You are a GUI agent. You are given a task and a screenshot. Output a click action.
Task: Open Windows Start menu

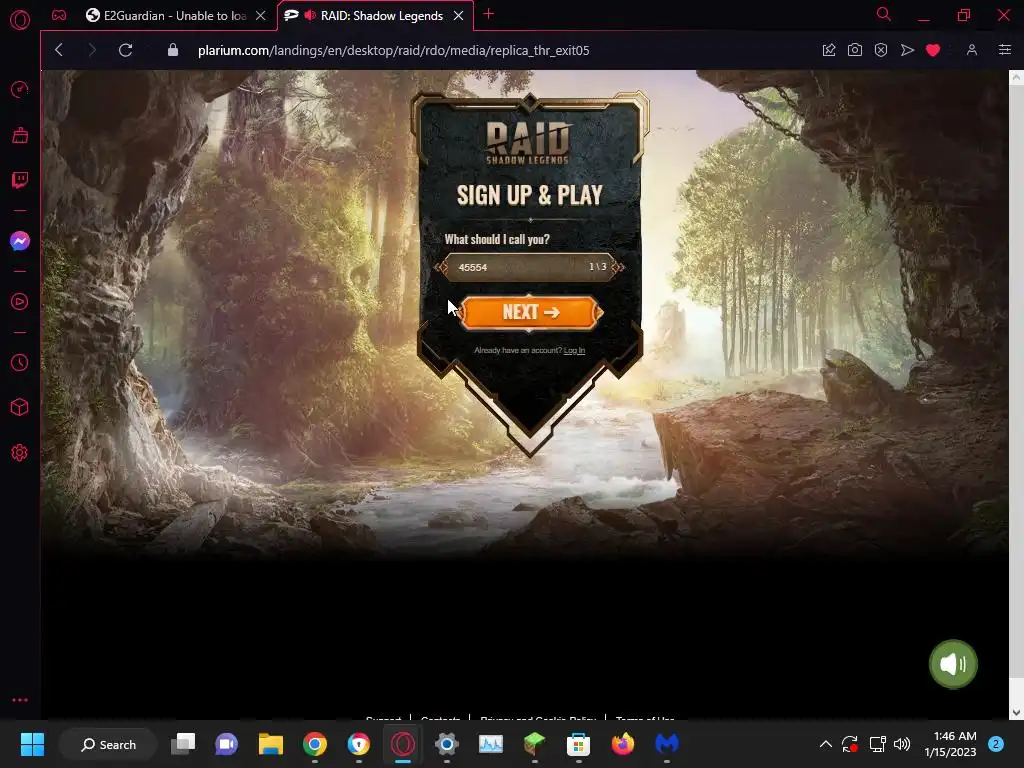tap(32, 744)
